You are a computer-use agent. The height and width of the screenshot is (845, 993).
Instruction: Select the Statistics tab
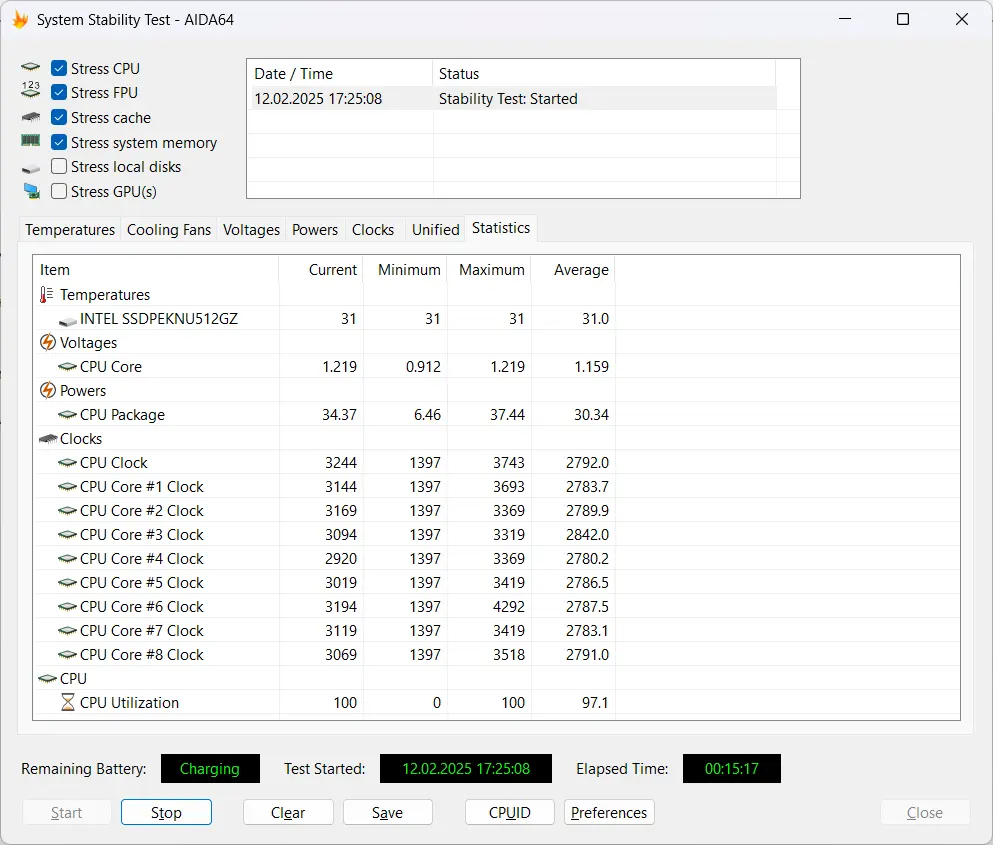coord(501,228)
